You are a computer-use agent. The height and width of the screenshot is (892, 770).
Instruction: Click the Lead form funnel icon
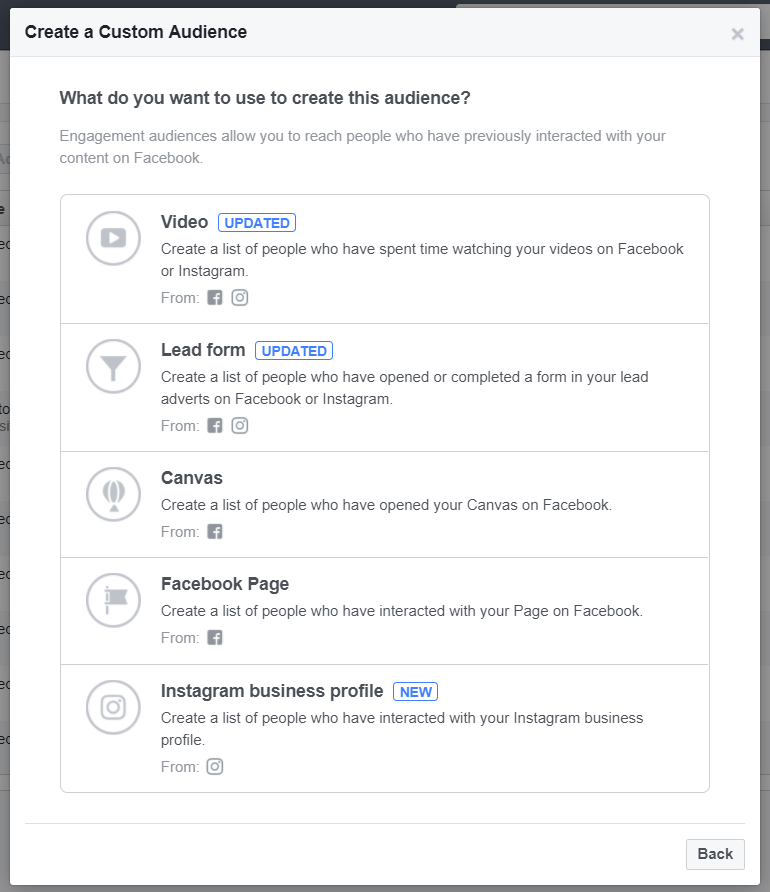[113, 366]
